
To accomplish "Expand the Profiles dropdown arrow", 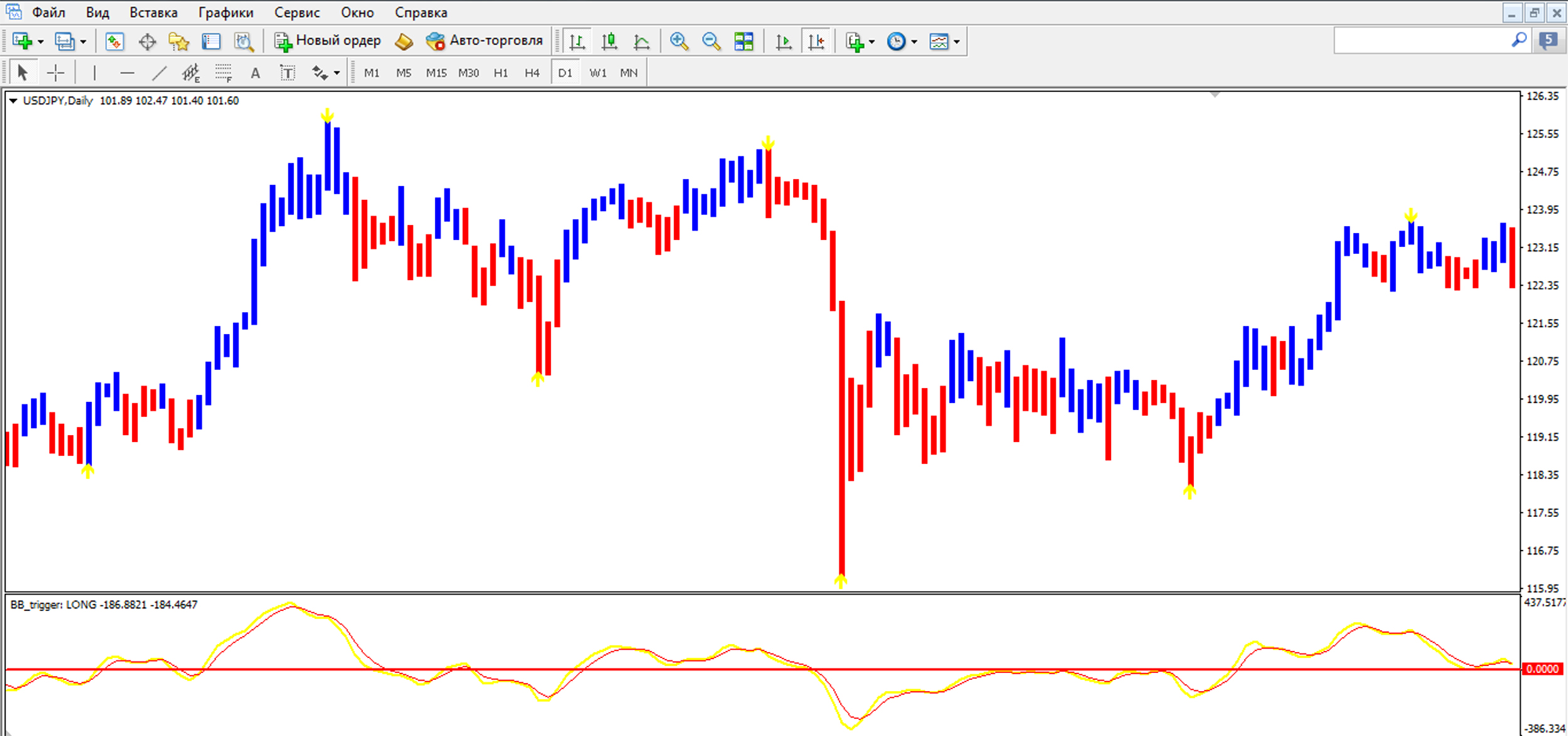I will pyautogui.click(x=83, y=42).
